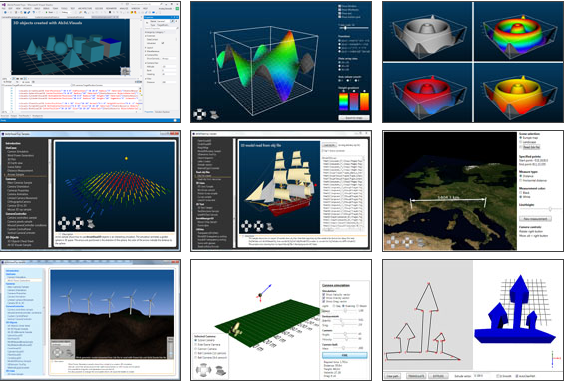This screenshot has height=382, width=565.
Task: Select Arrows Sample in the samples tree
Action: pos(15,174)
